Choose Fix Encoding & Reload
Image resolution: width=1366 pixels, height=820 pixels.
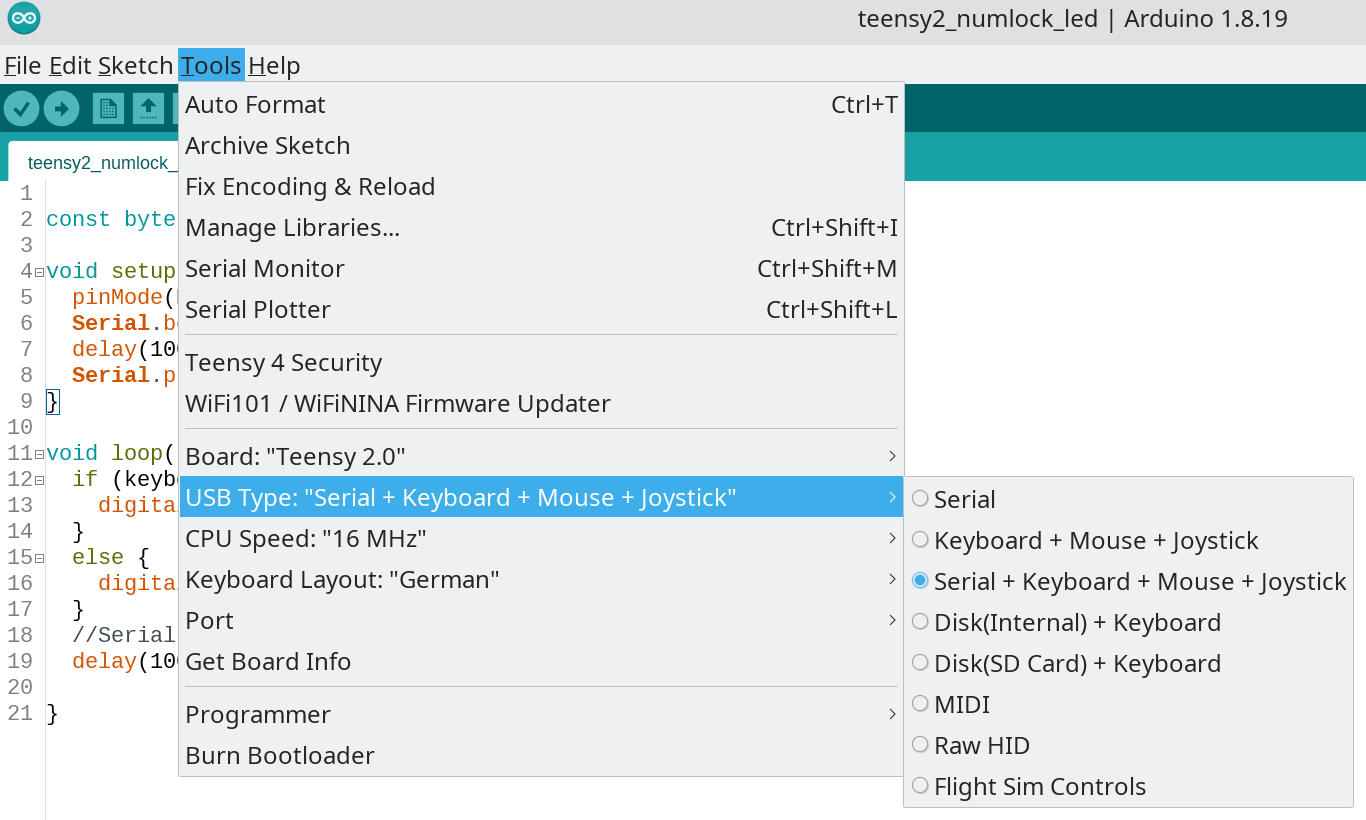541,186
